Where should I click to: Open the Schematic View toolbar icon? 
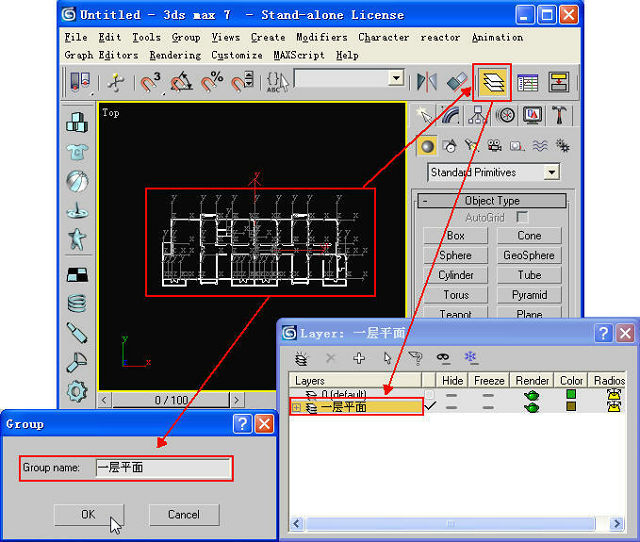click(x=558, y=82)
